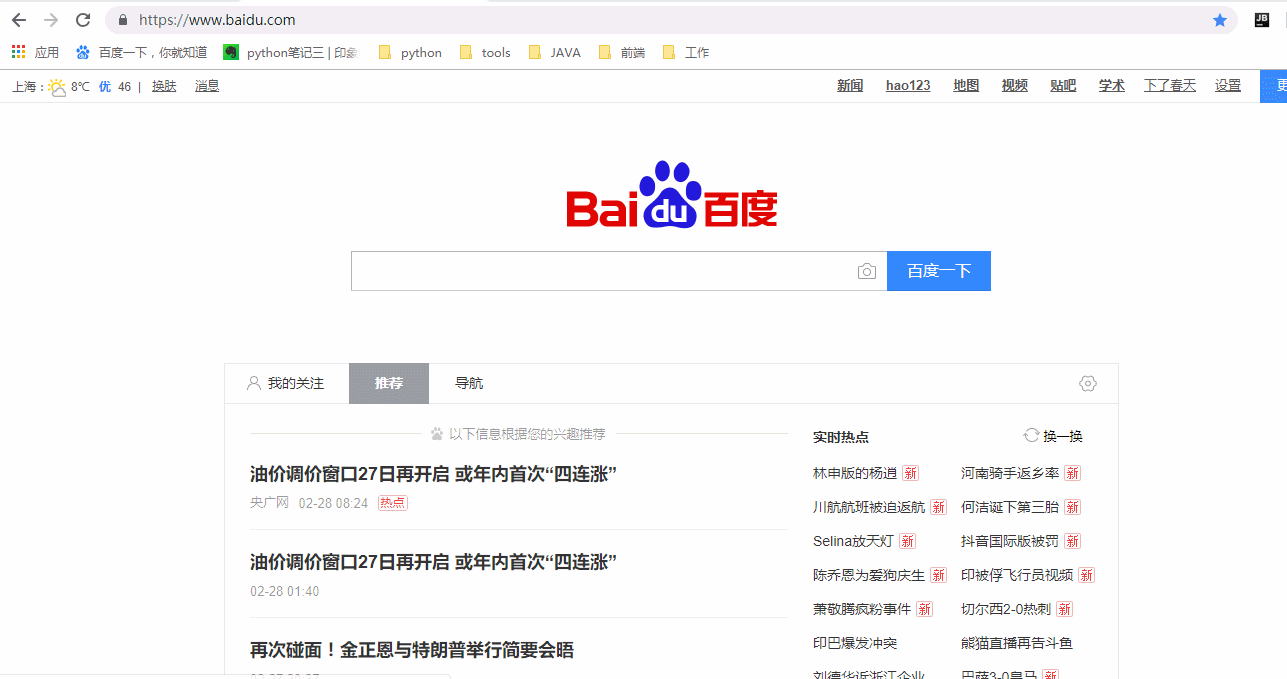Open the 新闻 news link
This screenshot has width=1287, height=679.
point(850,86)
